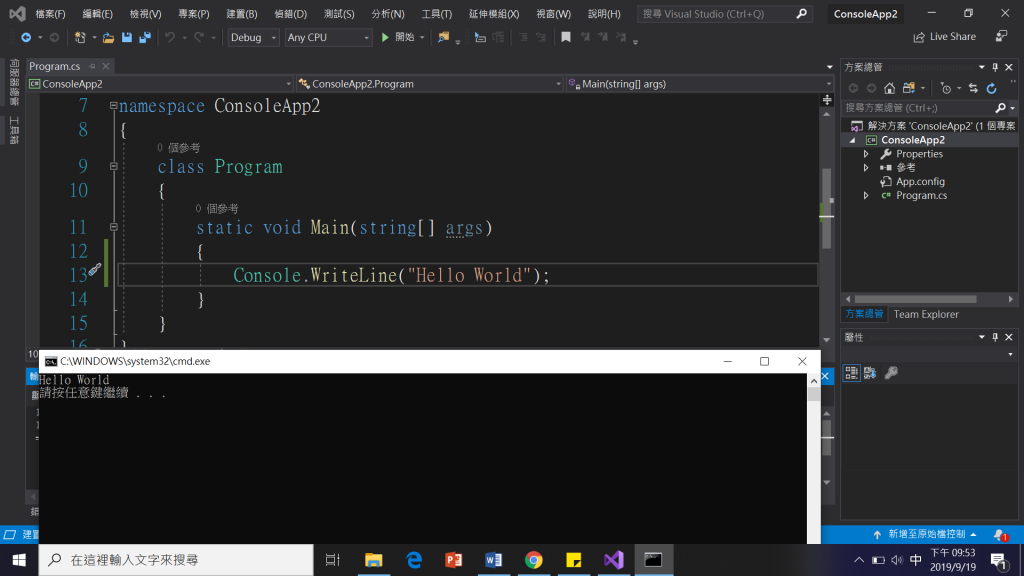Image resolution: width=1024 pixels, height=576 pixels.
Task: Click the Live Share button
Action: pos(944,37)
